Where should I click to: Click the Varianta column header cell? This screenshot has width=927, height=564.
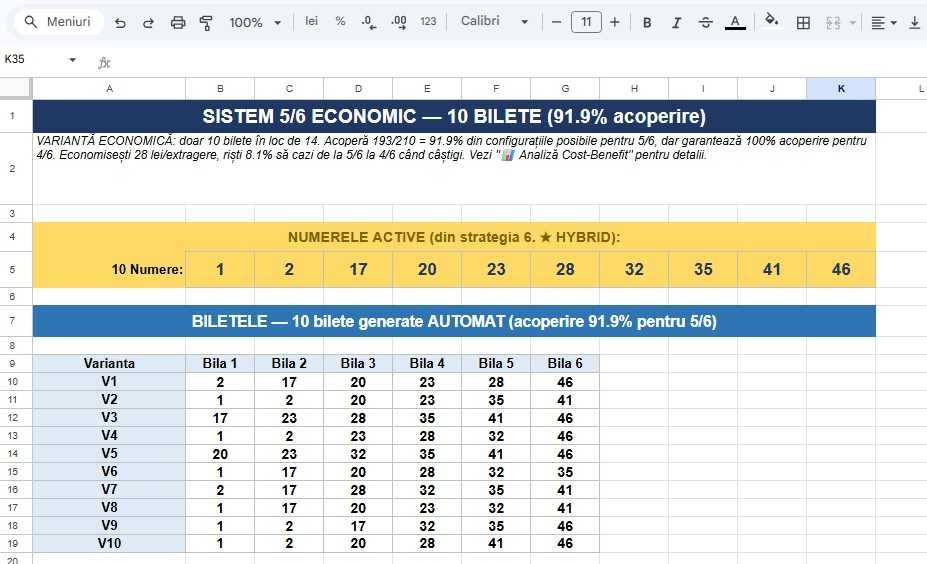109,364
